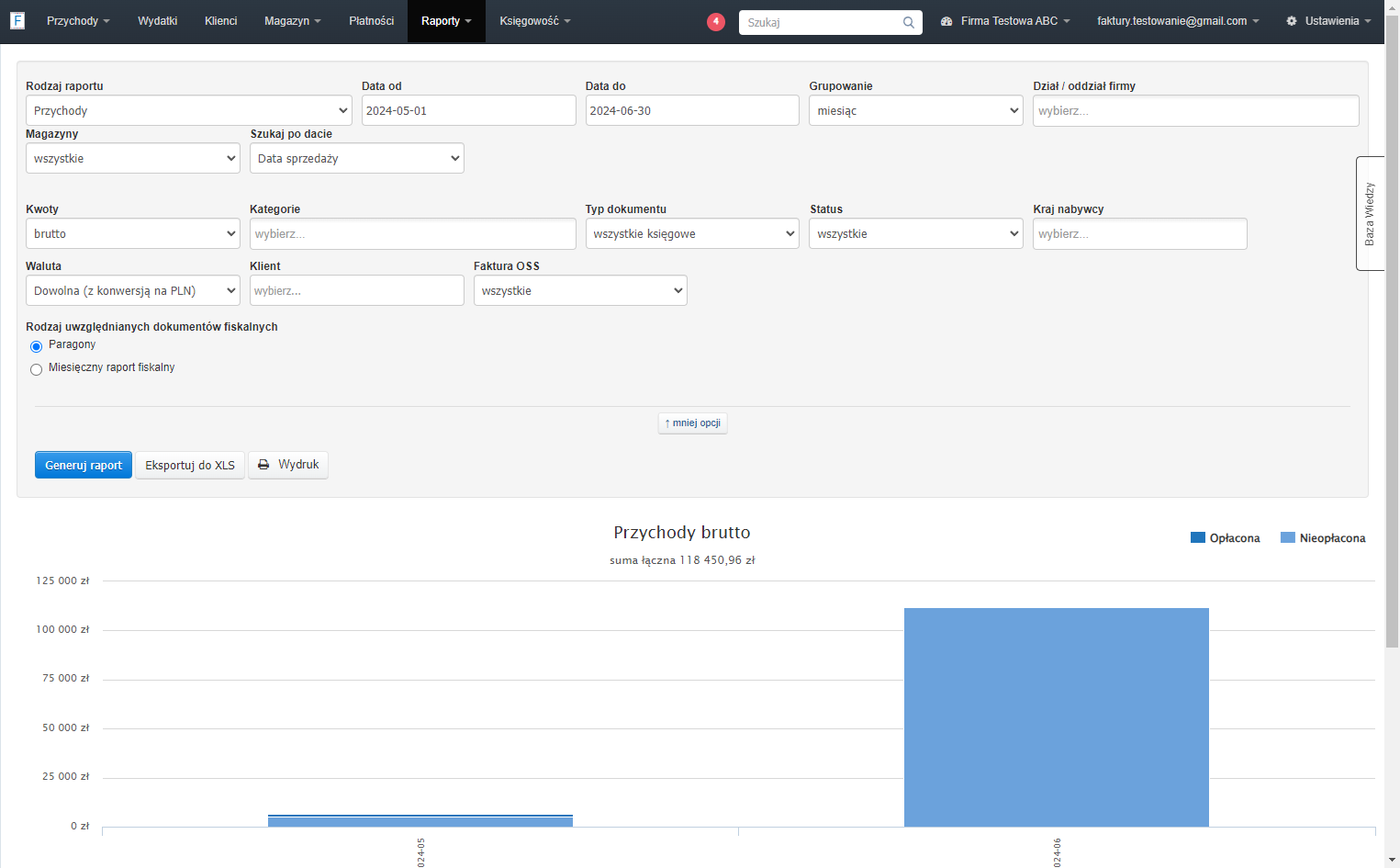The width and height of the screenshot is (1400, 868).
Task: Open the Księgowość menu
Action: (x=535, y=21)
